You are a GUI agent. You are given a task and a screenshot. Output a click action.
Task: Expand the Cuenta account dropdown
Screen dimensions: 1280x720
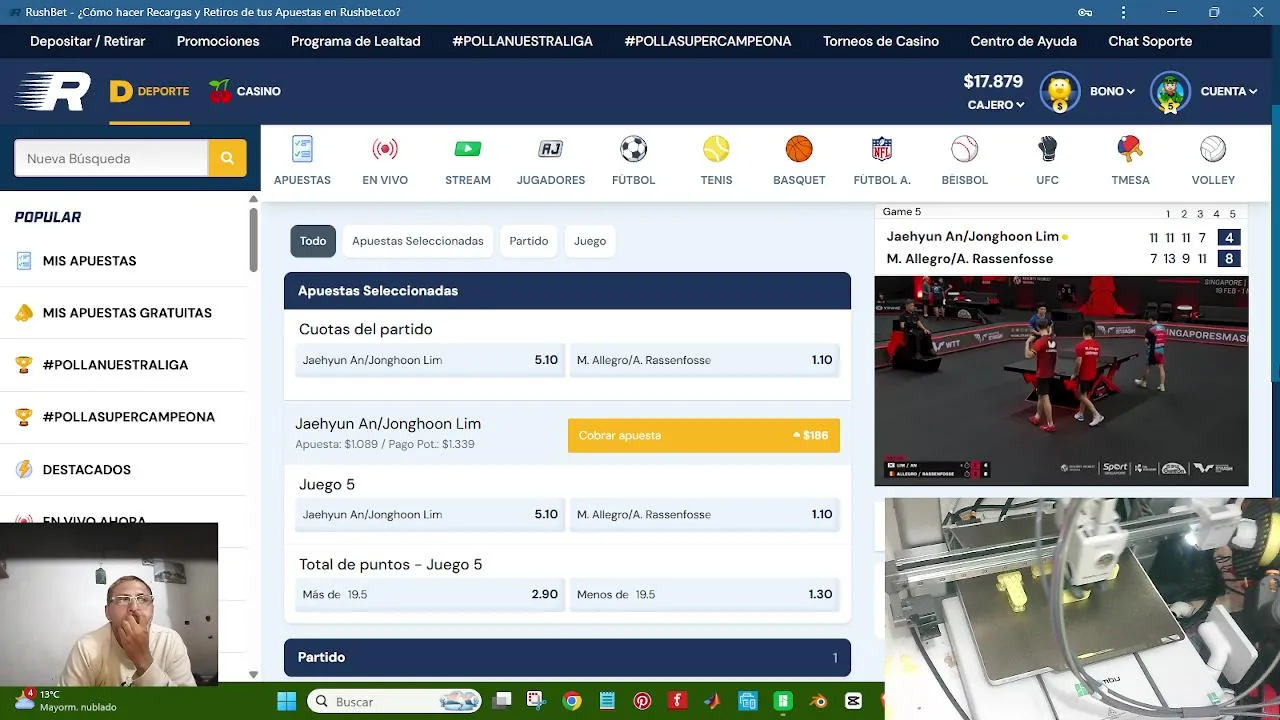coord(1228,91)
